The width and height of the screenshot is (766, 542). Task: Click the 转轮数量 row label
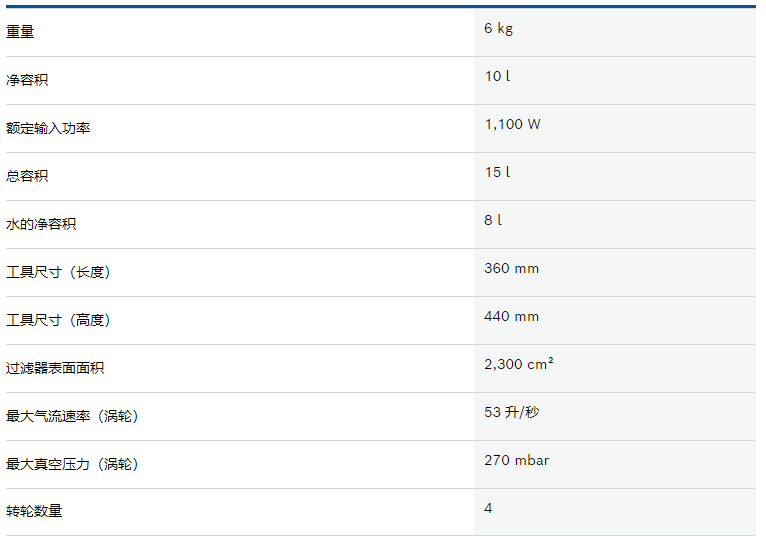(34, 511)
